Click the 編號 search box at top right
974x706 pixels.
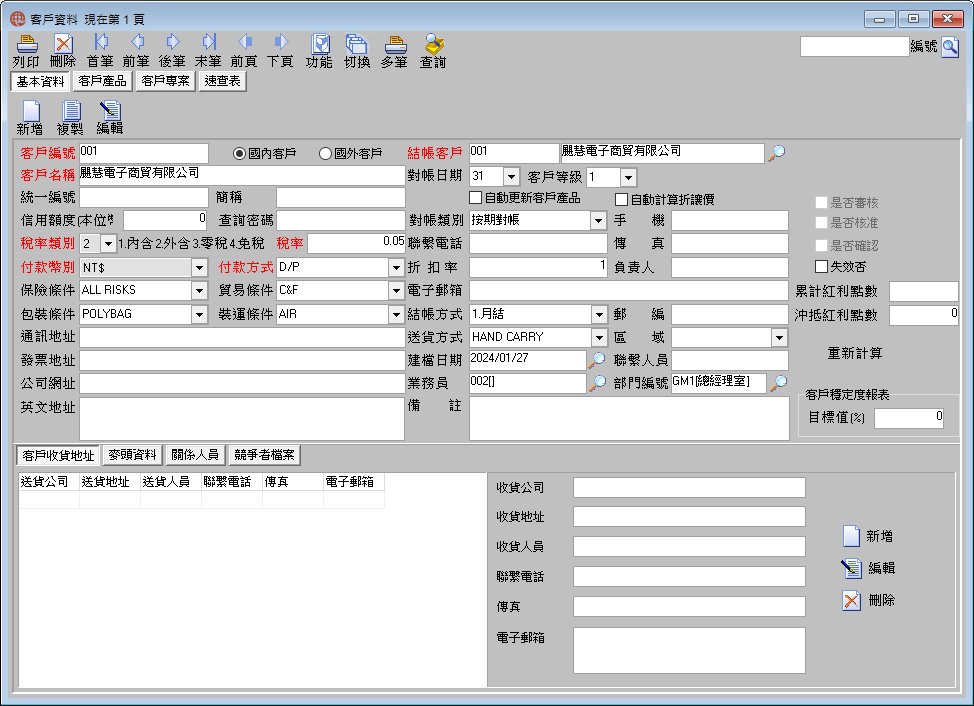coord(855,47)
